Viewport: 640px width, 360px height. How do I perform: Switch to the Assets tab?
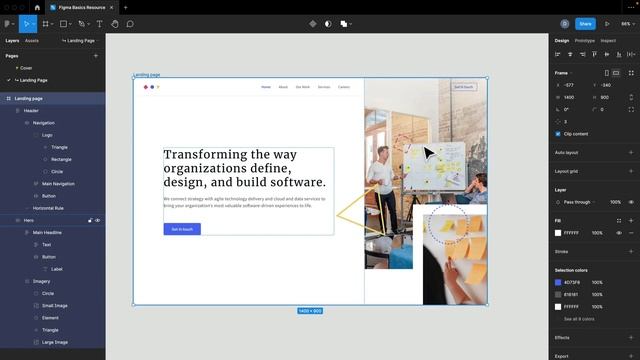[32, 41]
